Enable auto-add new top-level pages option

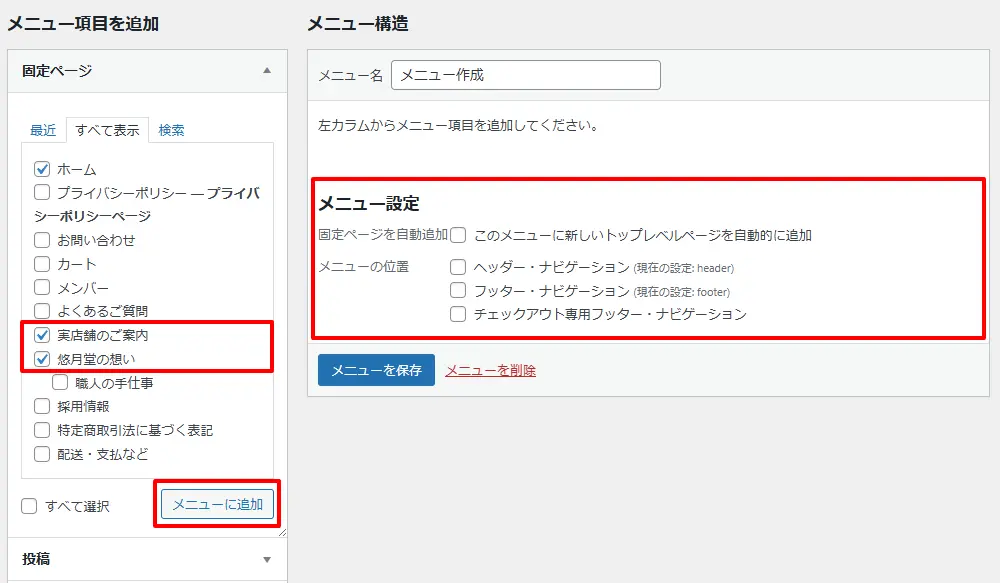pyautogui.click(x=458, y=235)
